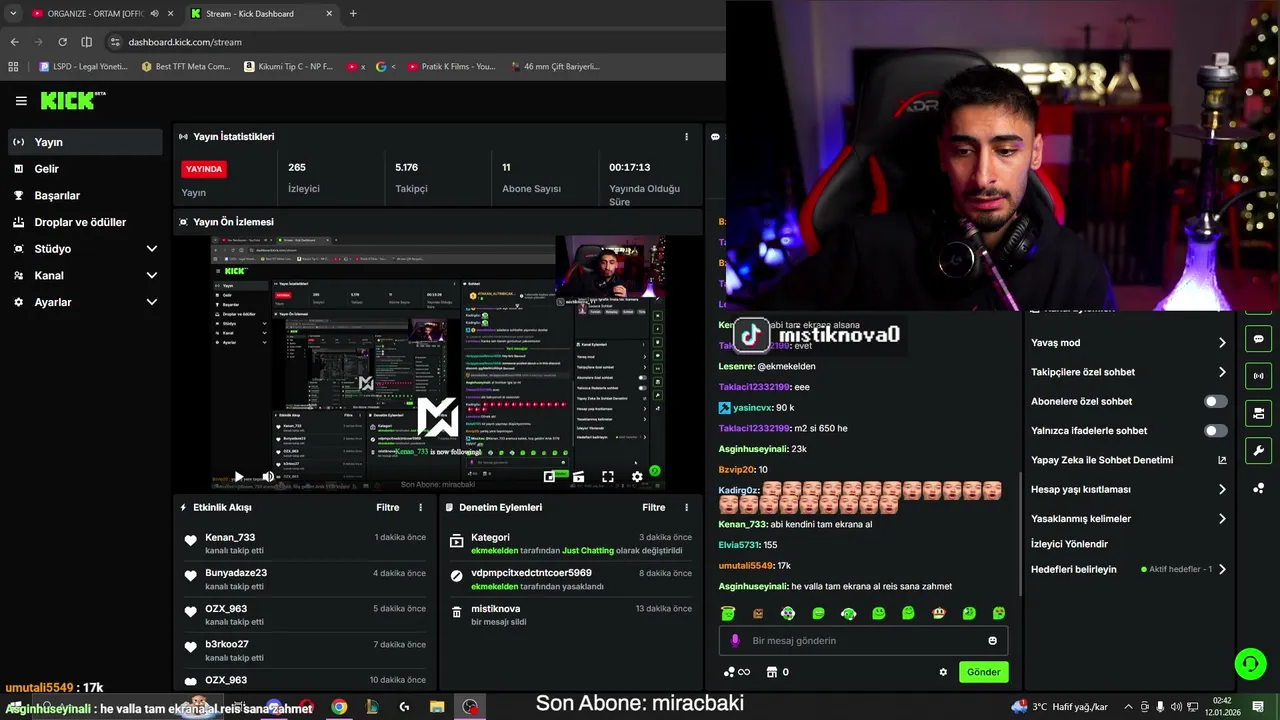
Task: Open picture-in-picture for stream preview
Action: [x=549, y=477]
